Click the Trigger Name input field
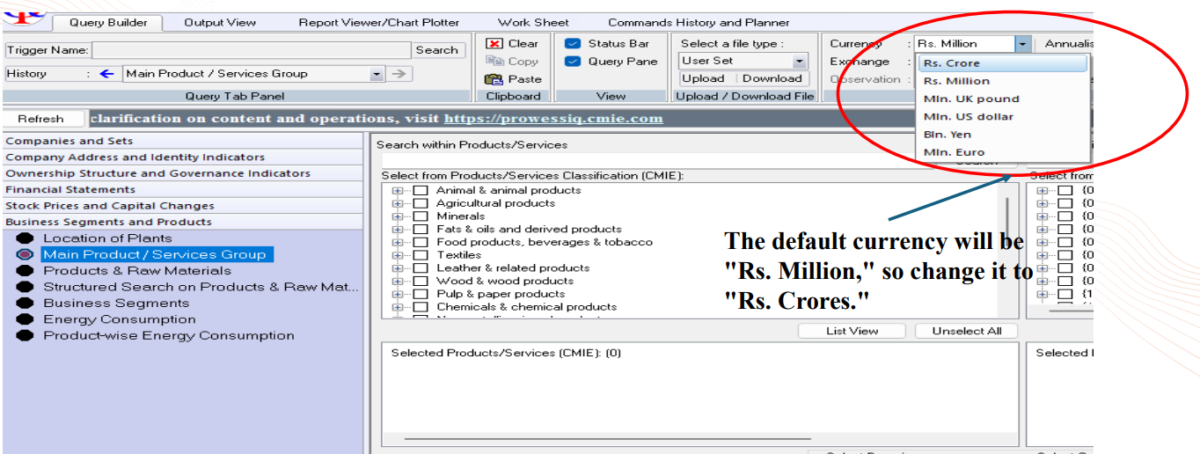 pyautogui.click(x=252, y=50)
